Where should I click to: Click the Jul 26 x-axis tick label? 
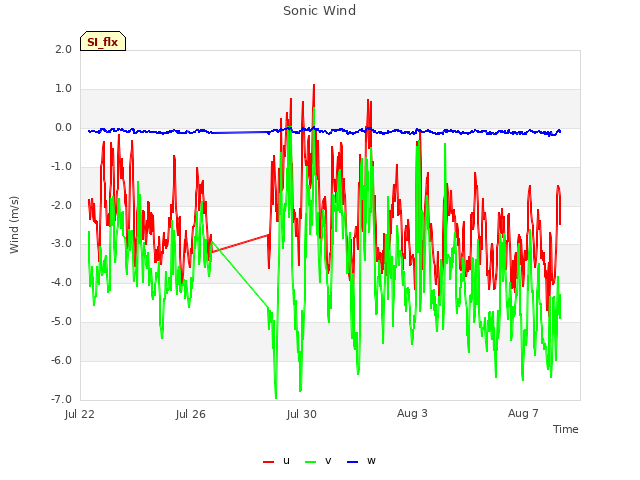[x=191, y=414]
